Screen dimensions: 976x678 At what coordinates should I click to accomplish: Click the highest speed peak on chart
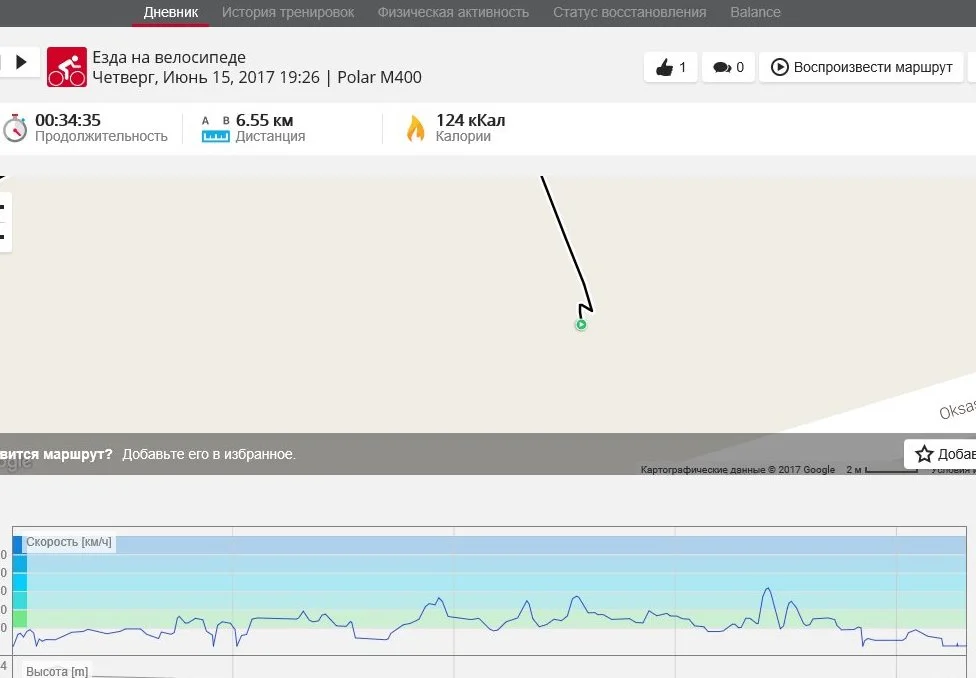pyautogui.click(x=767, y=588)
